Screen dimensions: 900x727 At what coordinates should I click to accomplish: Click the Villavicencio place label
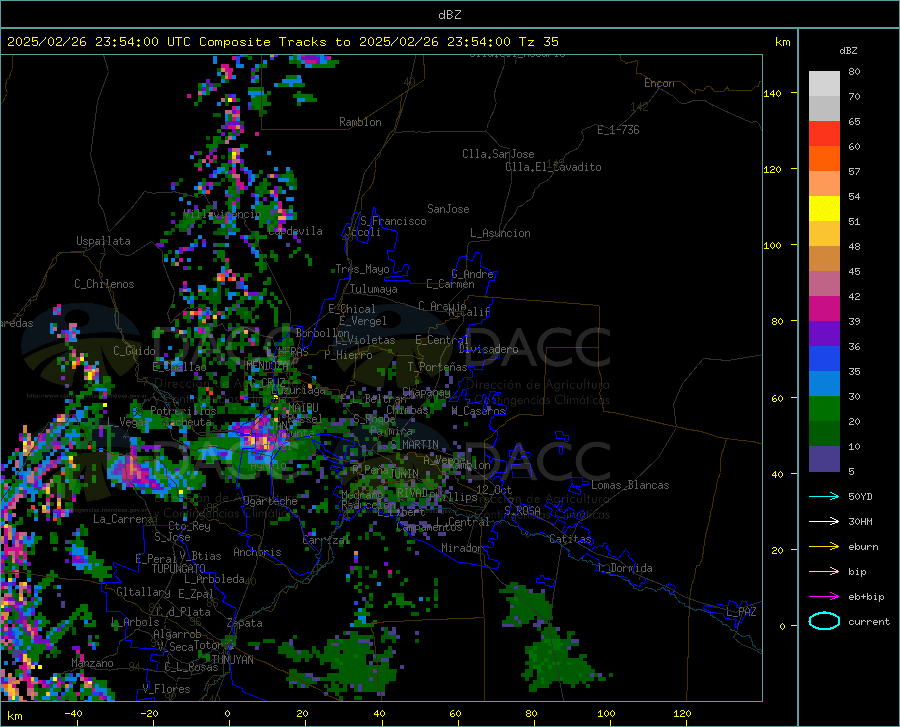pos(222,214)
